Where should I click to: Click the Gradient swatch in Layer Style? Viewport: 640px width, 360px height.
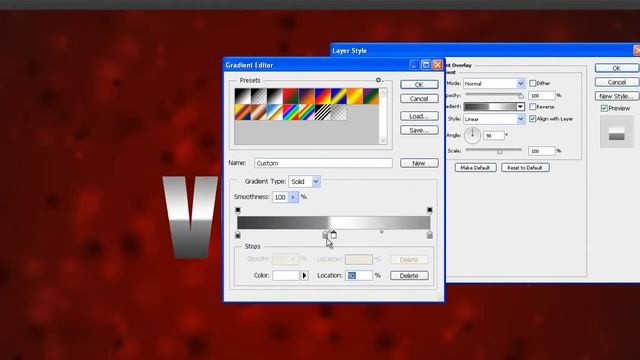(x=490, y=107)
